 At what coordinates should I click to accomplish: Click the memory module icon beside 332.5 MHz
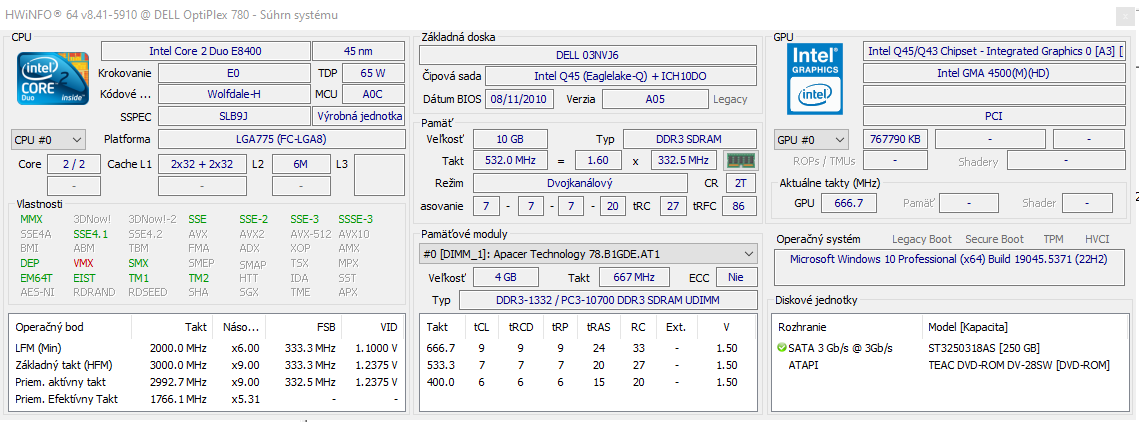[741, 161]
